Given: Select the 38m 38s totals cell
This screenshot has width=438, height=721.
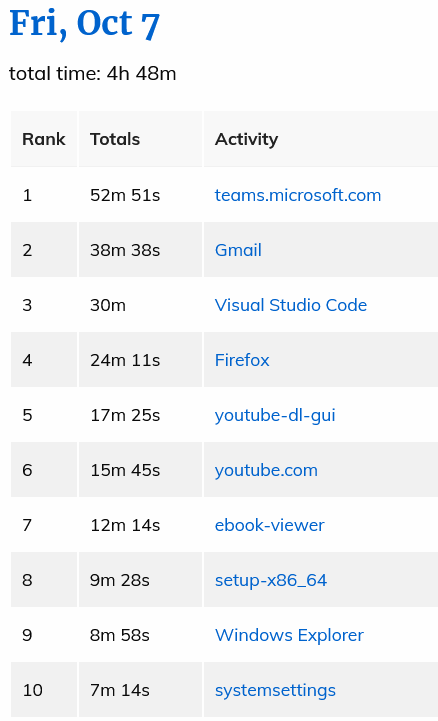Looking at the screenshot, I should pos(140,250).
